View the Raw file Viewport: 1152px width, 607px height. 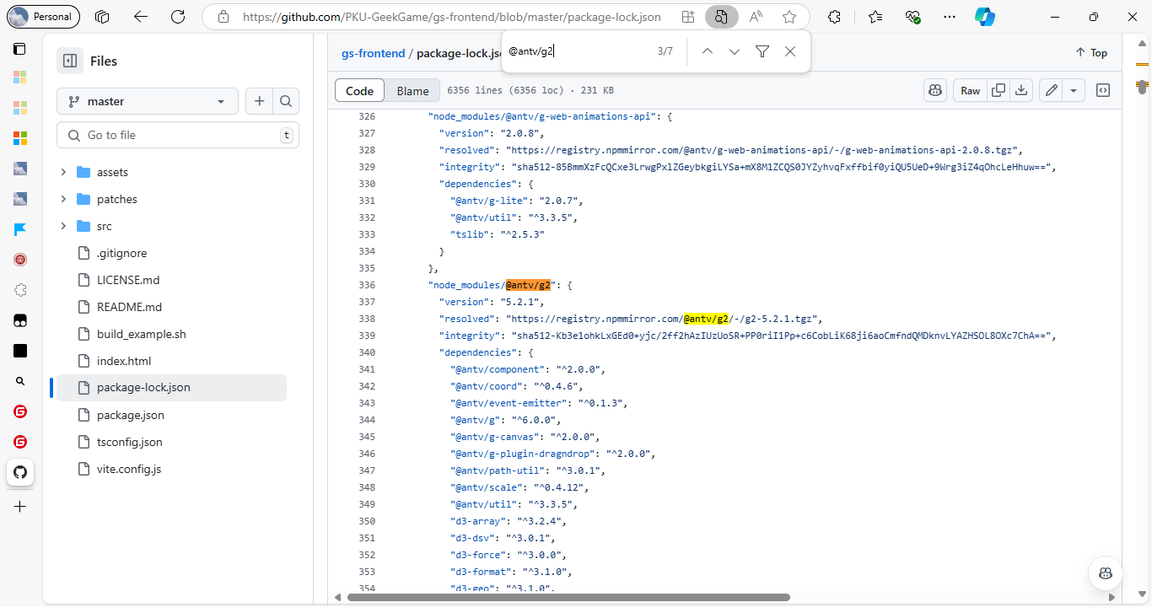pos(970,90)
